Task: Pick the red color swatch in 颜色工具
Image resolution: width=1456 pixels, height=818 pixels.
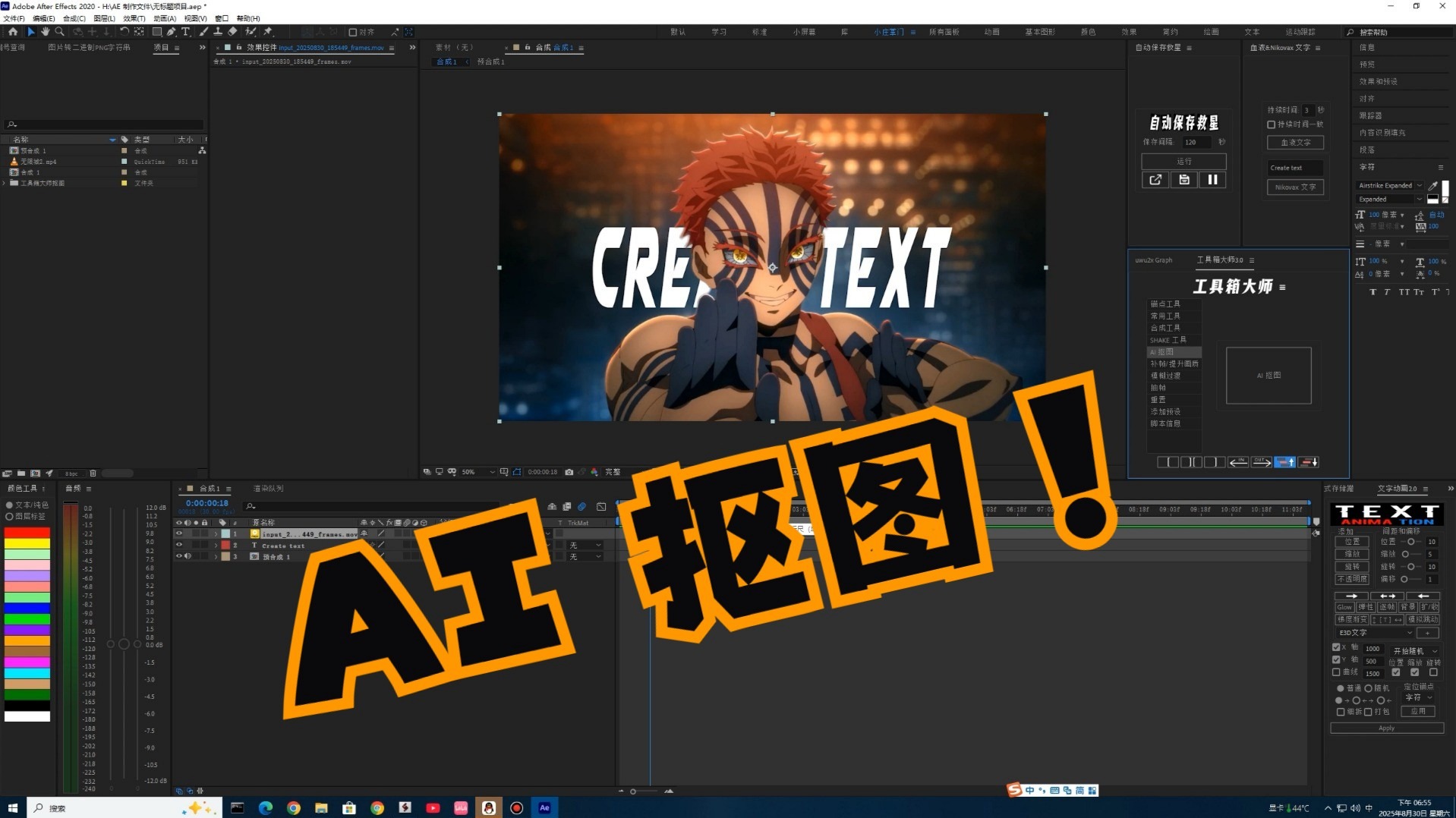Action: [x=27, y=533]
